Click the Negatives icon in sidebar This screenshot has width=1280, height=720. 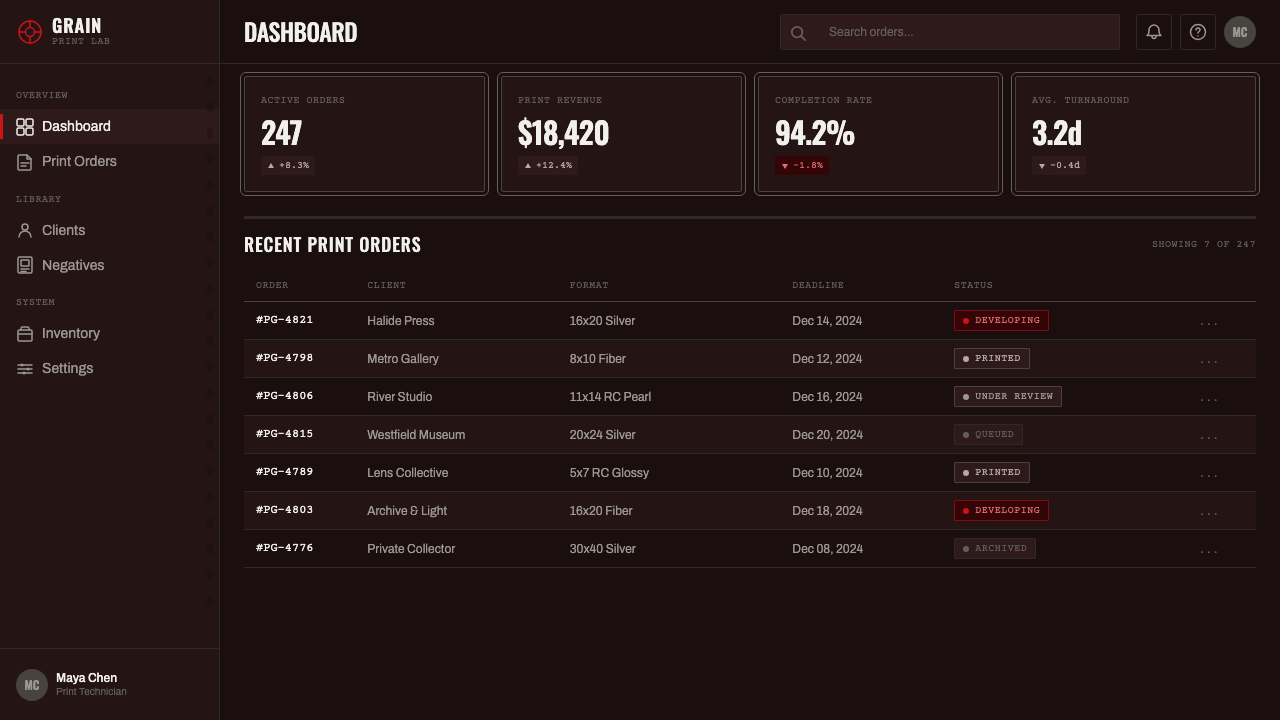[x=25, y=265]
